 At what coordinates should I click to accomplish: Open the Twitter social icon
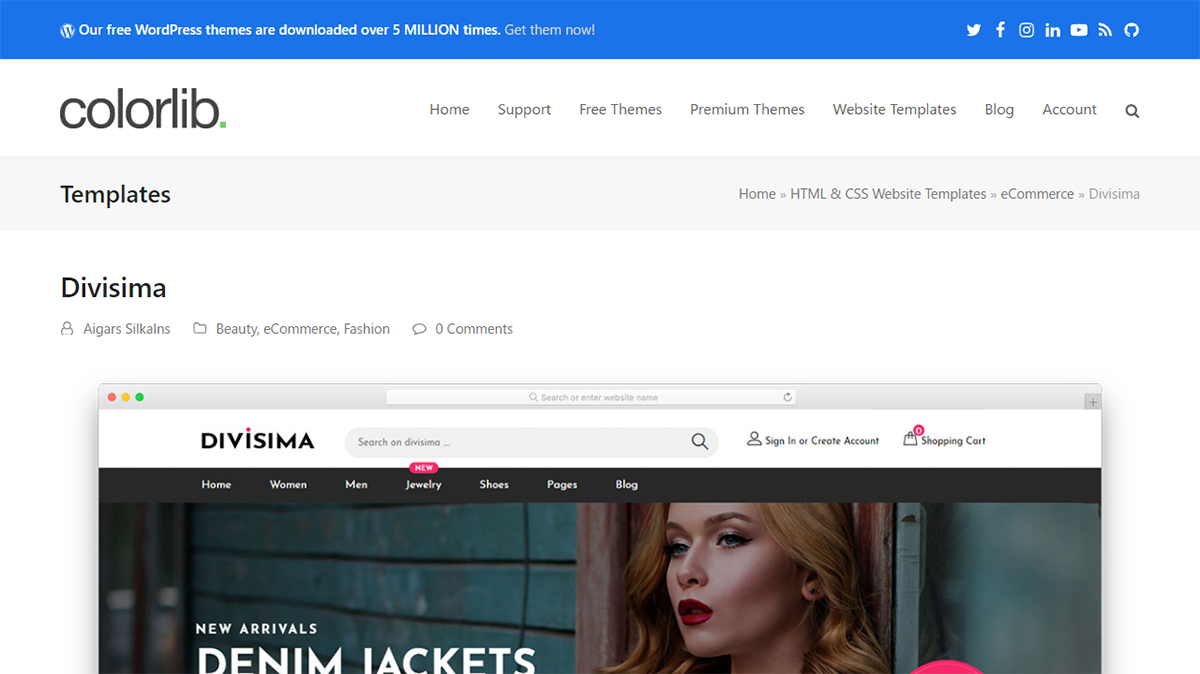[x=973, y=30]
